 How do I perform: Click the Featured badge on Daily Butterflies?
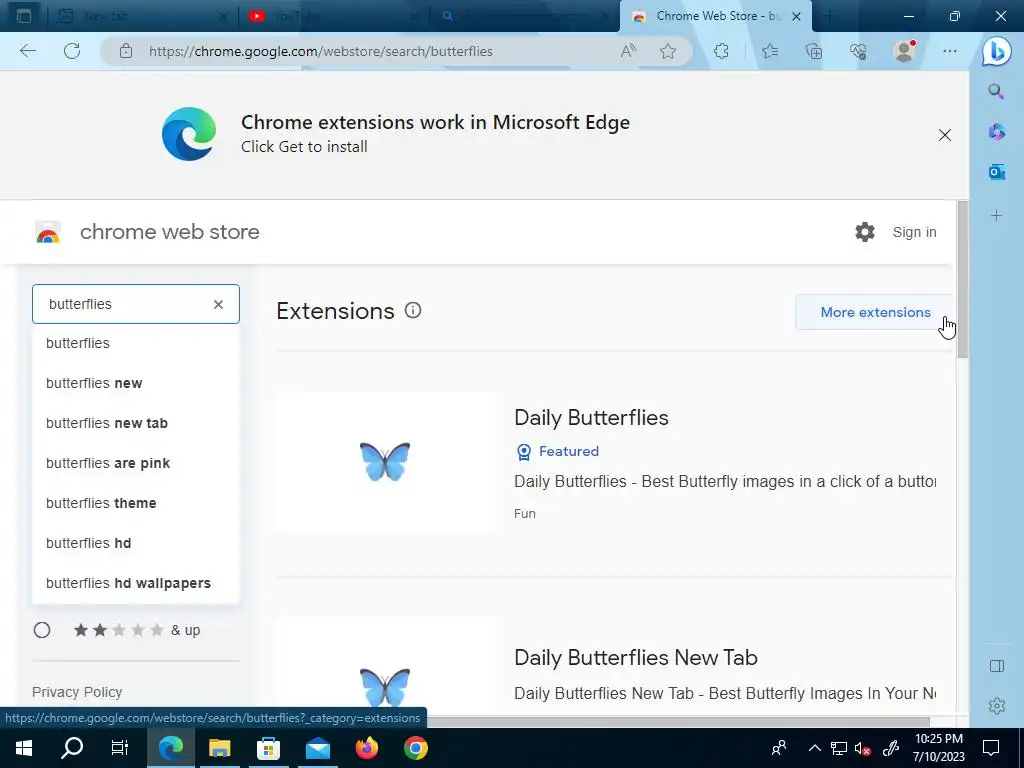click(x=557, y=451)
